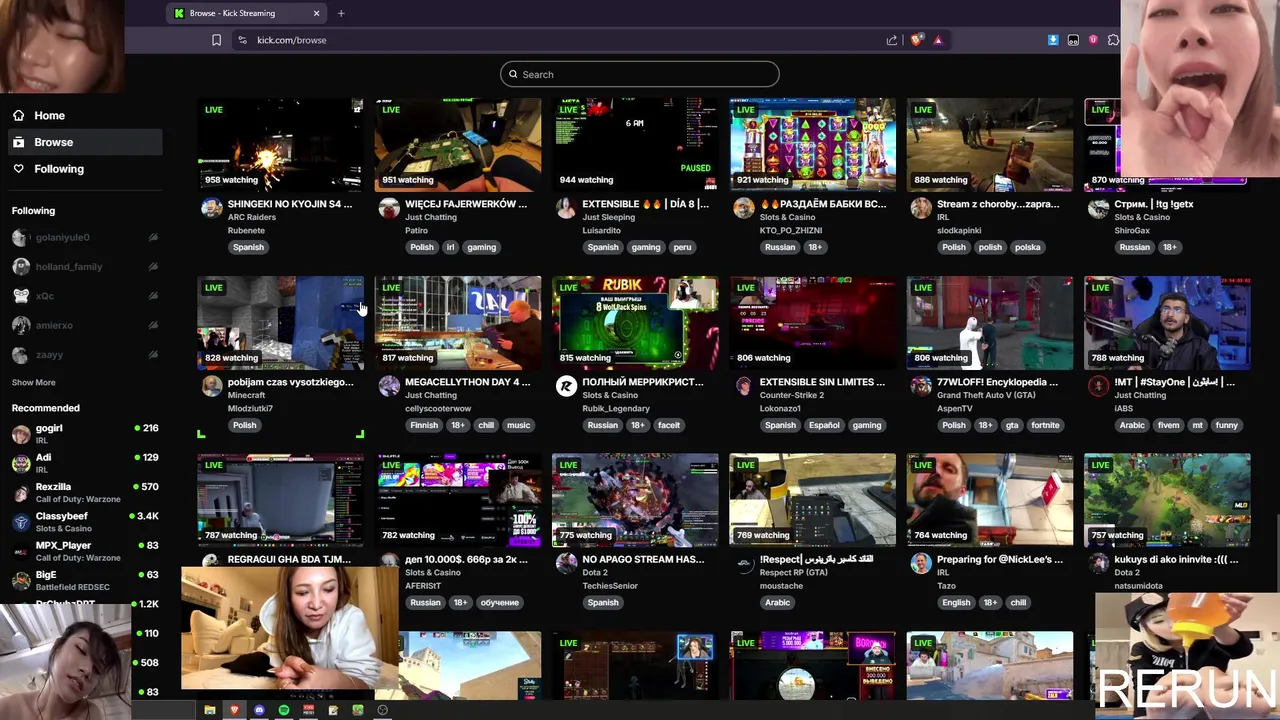The image size is (1280, 720).
Task: Open OBS Studio from the taskbar
Action: (382, 710)
